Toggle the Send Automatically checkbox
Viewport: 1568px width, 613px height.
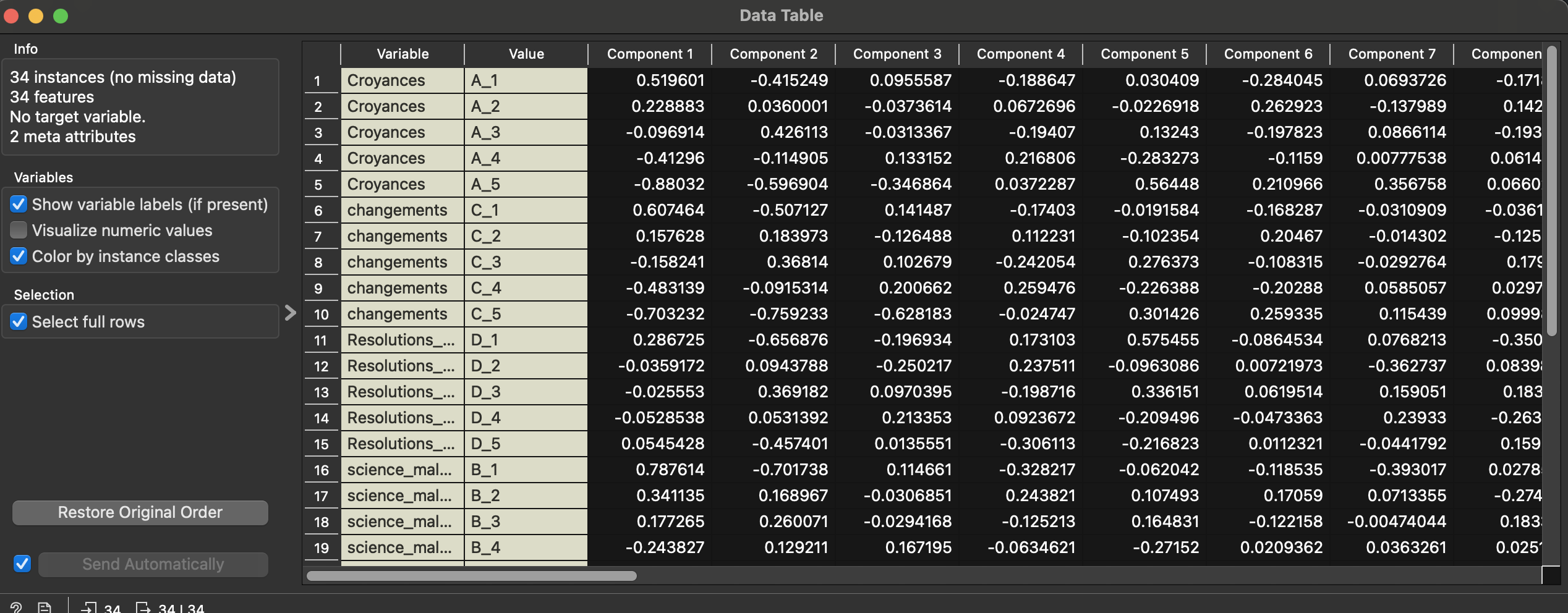pos(22,564)
